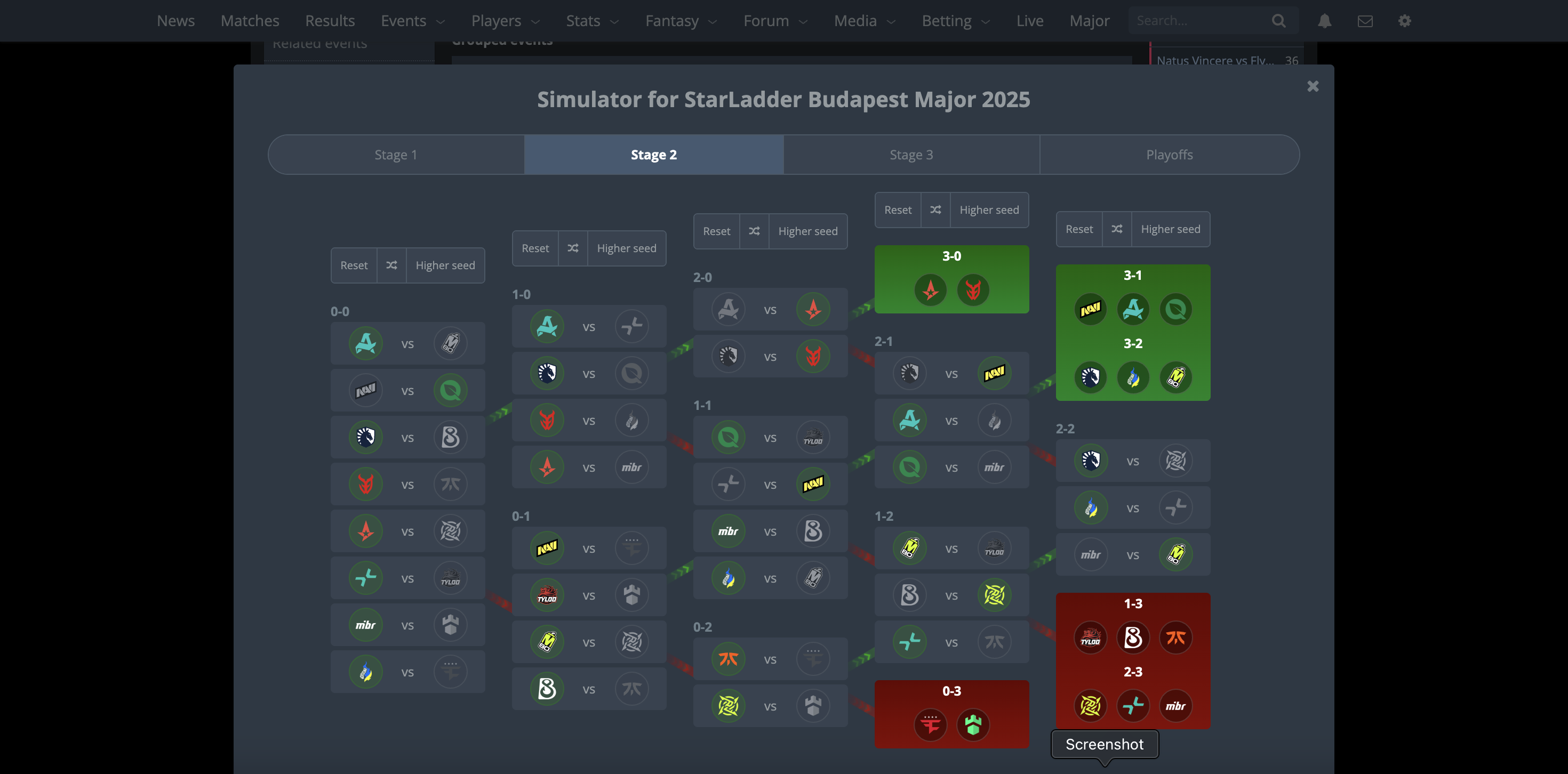1568x774 pixels.
Task: Choose Fnatic logo in 0-2 round
Action: coord(728,659)
